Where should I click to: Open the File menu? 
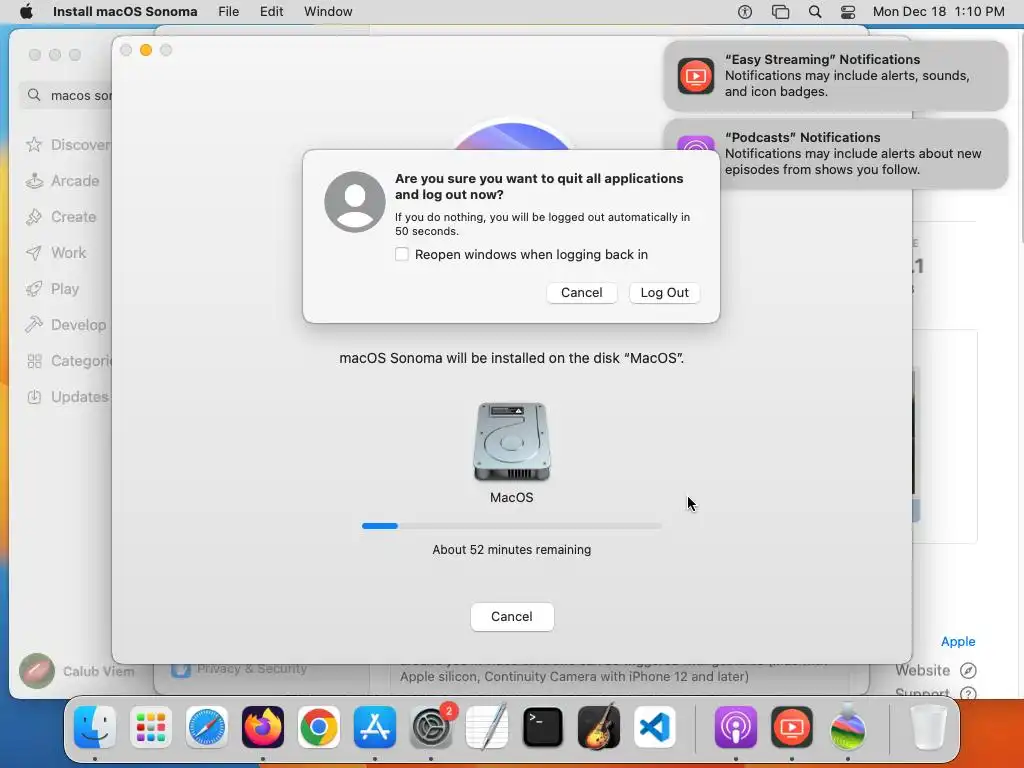pyautogui.click(x=229, y=11)
